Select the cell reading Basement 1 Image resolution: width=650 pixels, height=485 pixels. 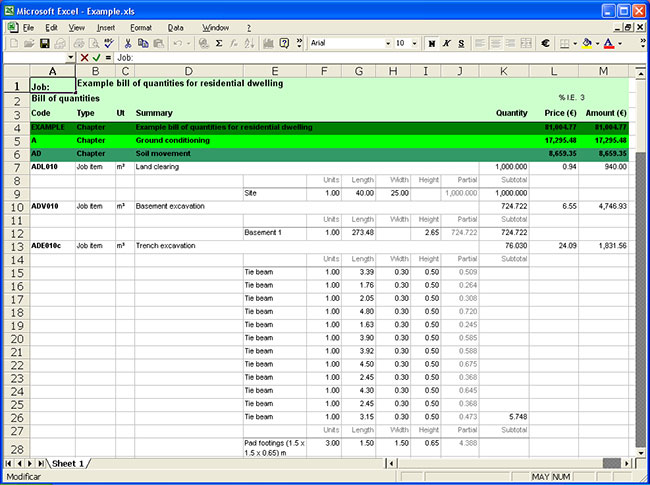[275, 233]
